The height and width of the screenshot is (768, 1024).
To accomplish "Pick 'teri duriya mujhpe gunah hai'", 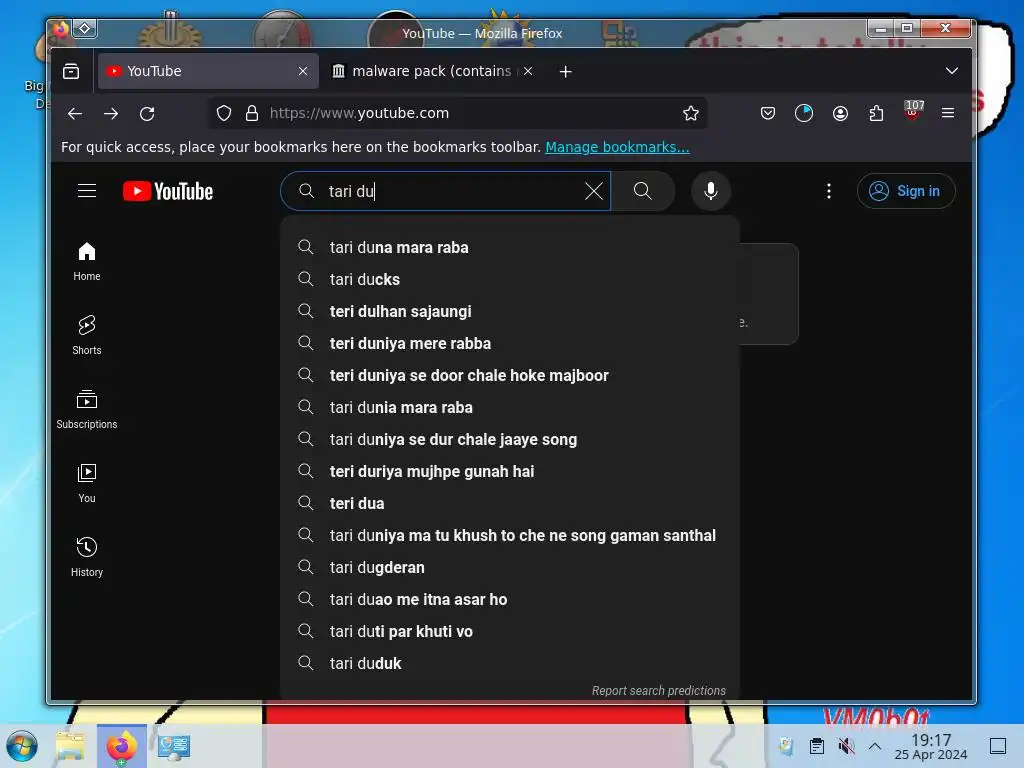I will click(x=509, y=472).
